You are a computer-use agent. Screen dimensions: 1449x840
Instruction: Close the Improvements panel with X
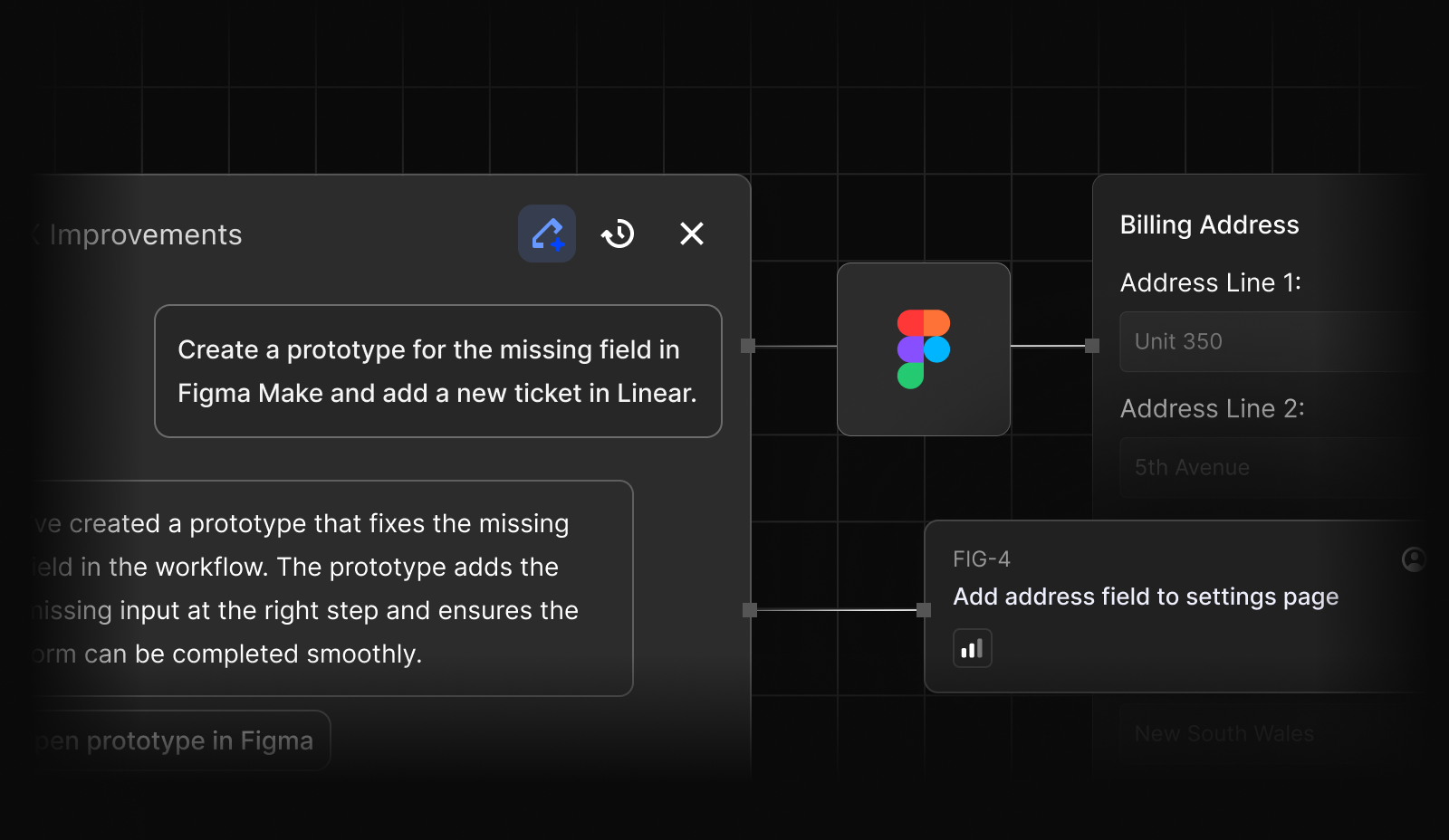(x=692, y=234)
